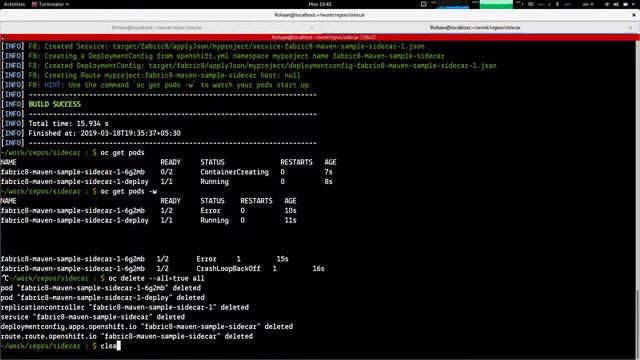Click the 'deploymentconfig.apps.openshift.io' deleted line
This screenshot has height=360, width=640.
(x=147, y=327)
